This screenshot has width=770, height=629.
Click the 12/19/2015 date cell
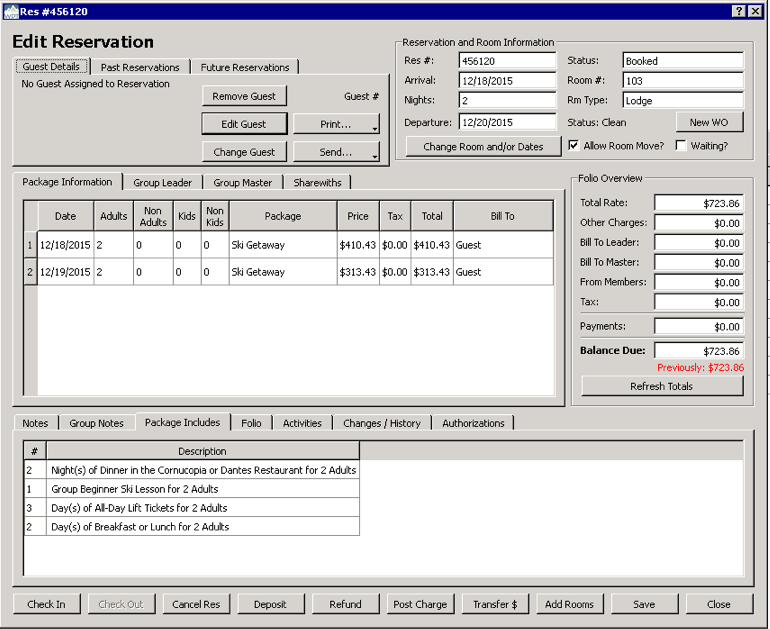point(65,272)
